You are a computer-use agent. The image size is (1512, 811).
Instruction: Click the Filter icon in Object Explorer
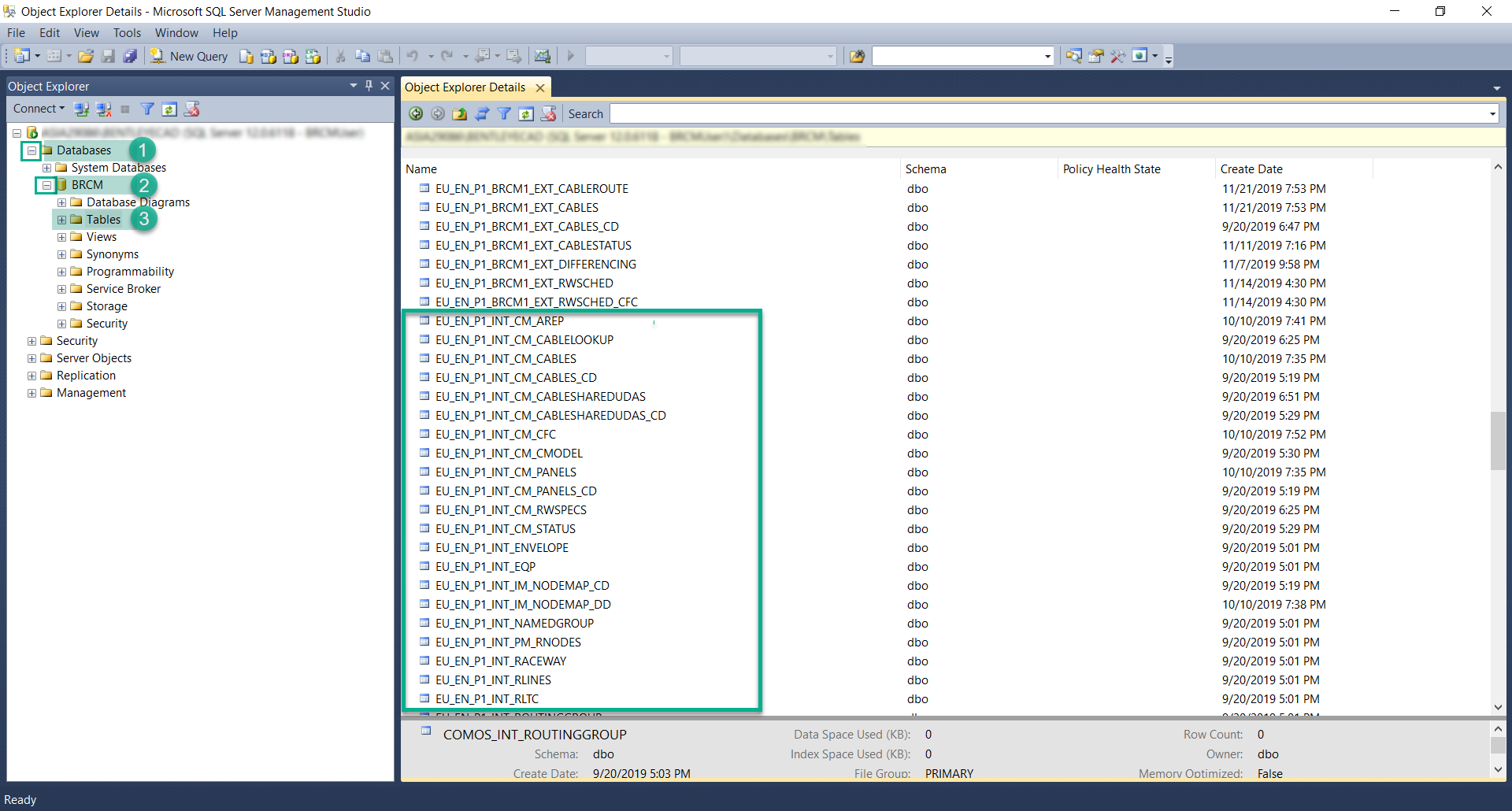click(x=147, y=109)
